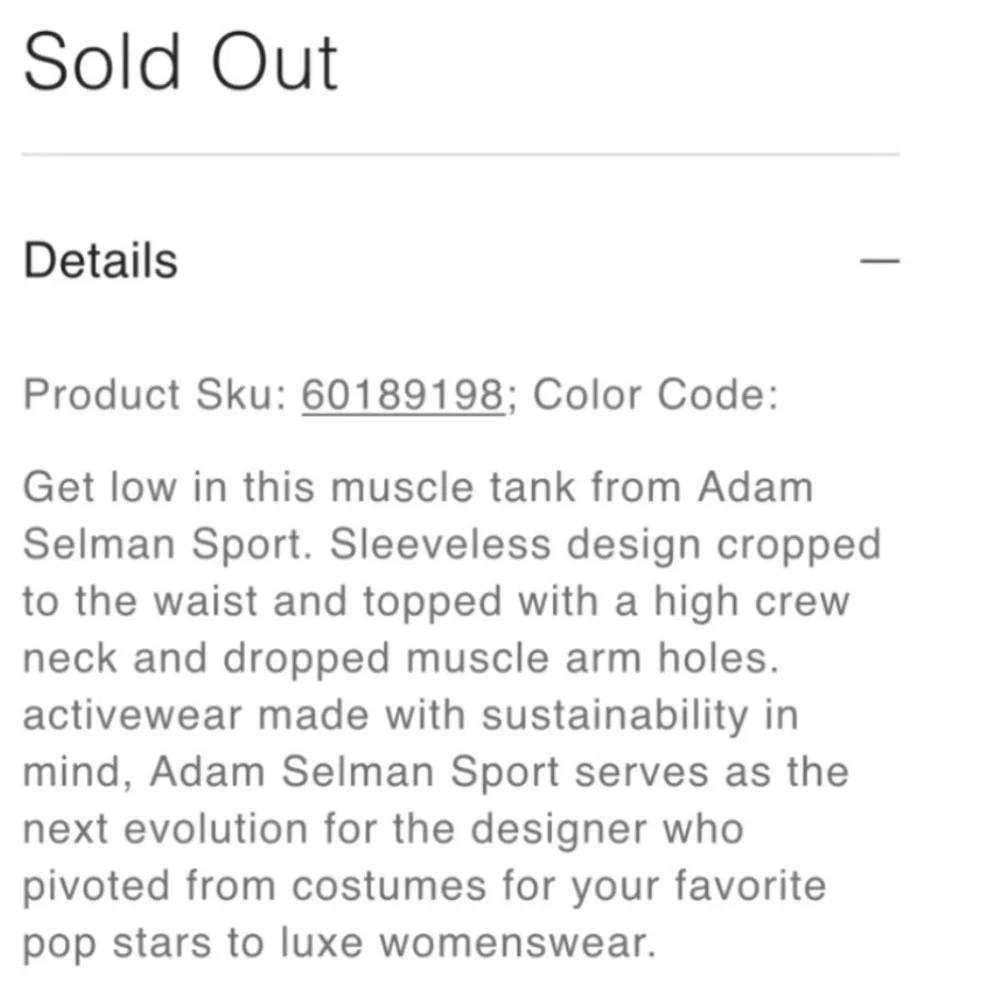Select the Product Sku label text
The image size is (1000, 1000).
[x=155, y=394]
